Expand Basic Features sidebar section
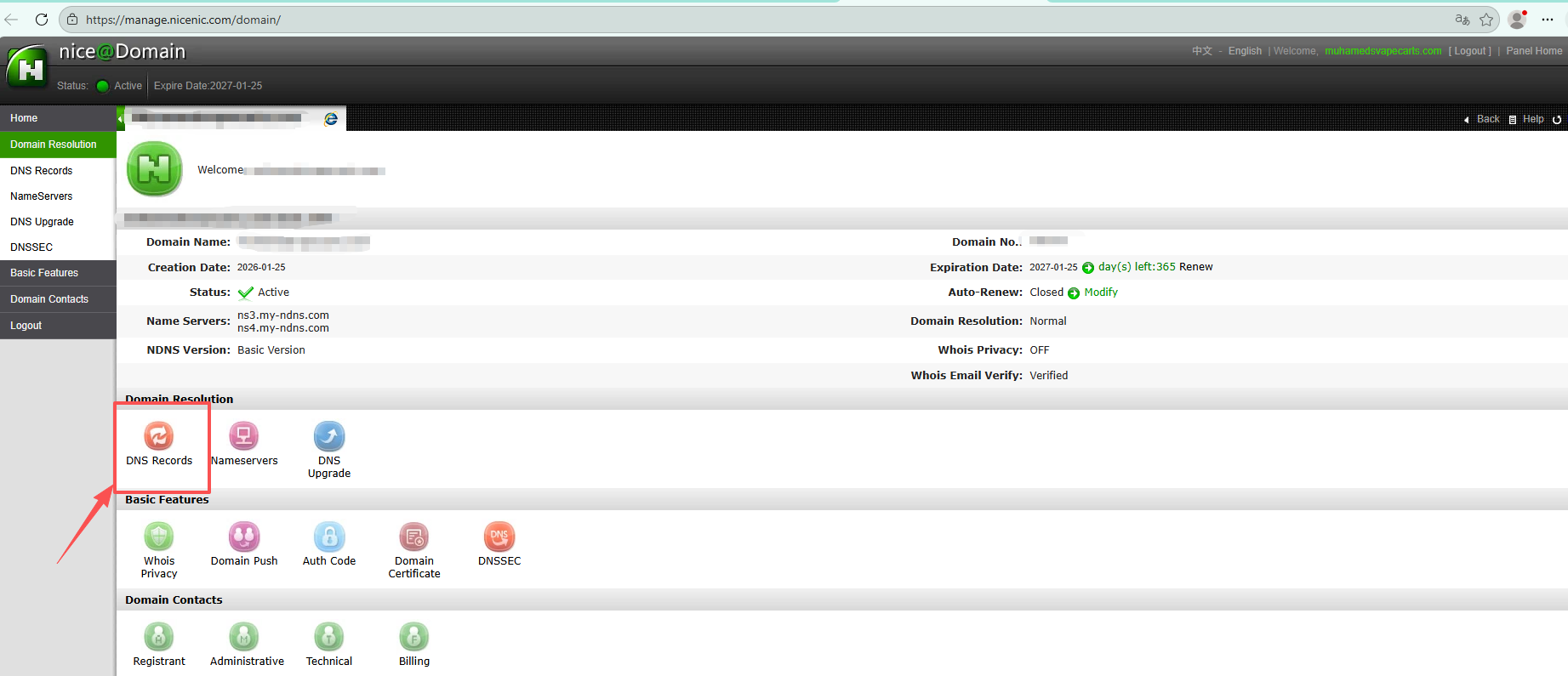 (x=44, y=273)
